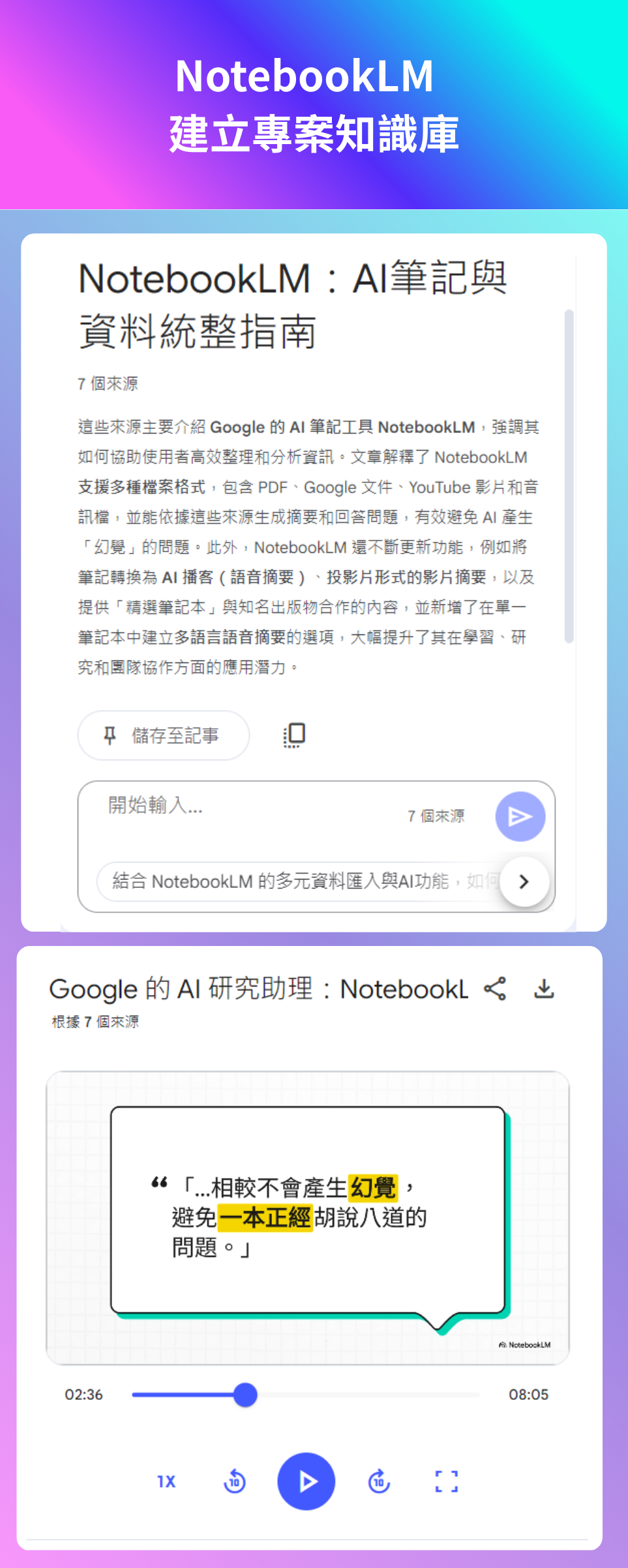Share the Google 的 AI 研究助理 video
This screenshot has height=1568, width=628.
coord(495,988)
